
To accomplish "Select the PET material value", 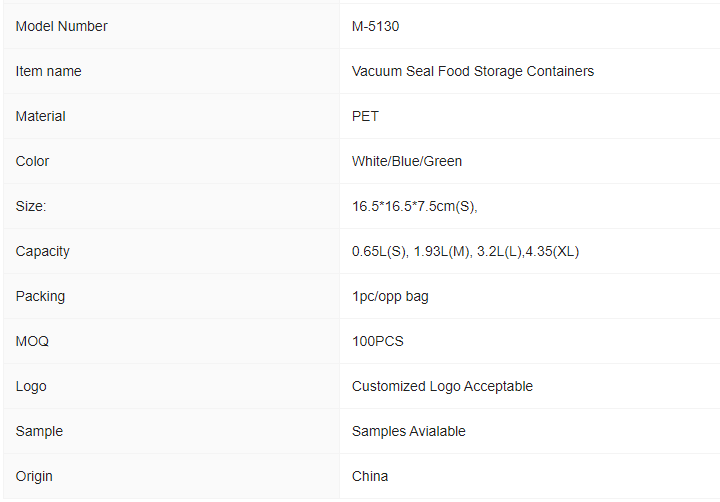I will (365, 116).
